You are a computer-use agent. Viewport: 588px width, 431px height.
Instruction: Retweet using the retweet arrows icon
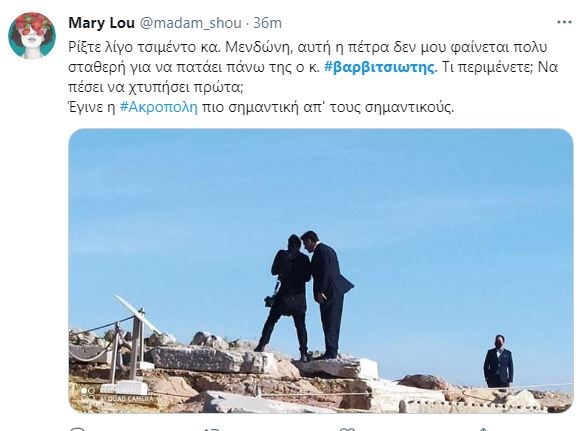coord(212,429)
